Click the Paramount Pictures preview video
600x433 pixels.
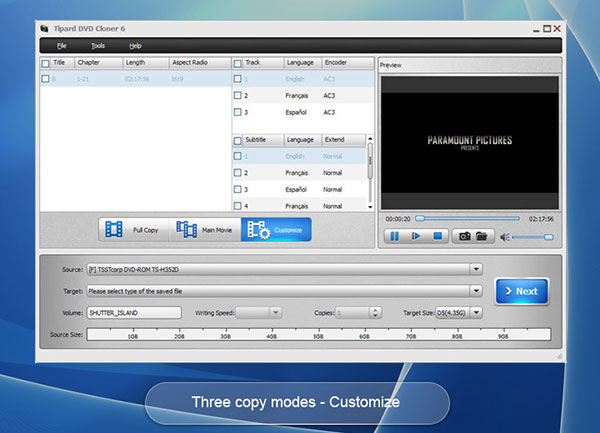click(470, 142)
